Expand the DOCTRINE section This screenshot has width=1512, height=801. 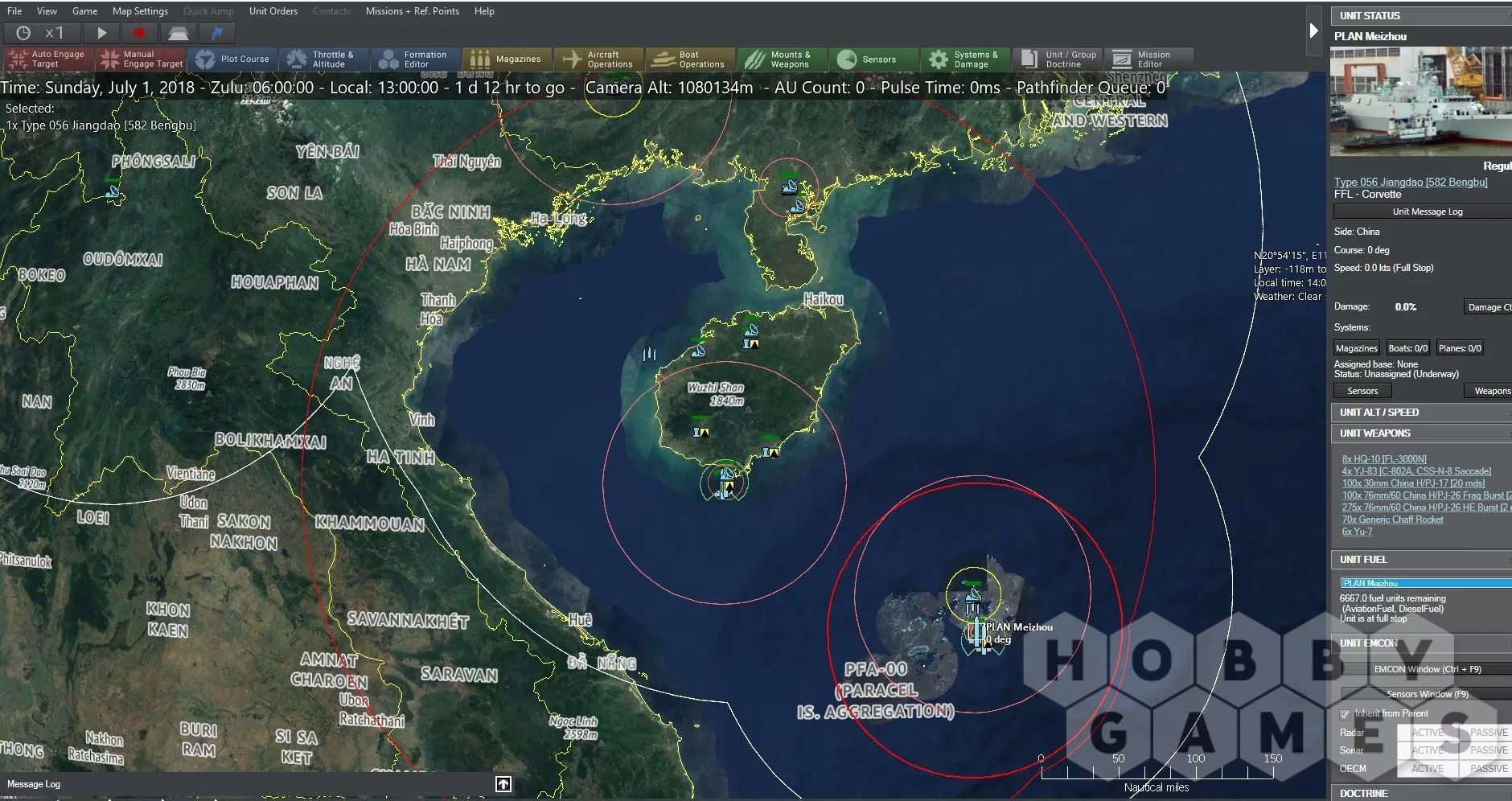pyautogui.click(x=1420, y=793)
